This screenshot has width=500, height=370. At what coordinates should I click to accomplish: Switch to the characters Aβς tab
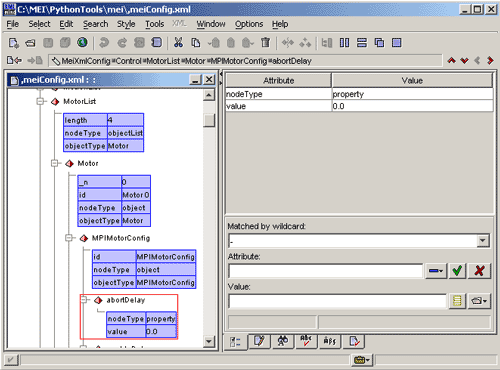pos(330,341)
